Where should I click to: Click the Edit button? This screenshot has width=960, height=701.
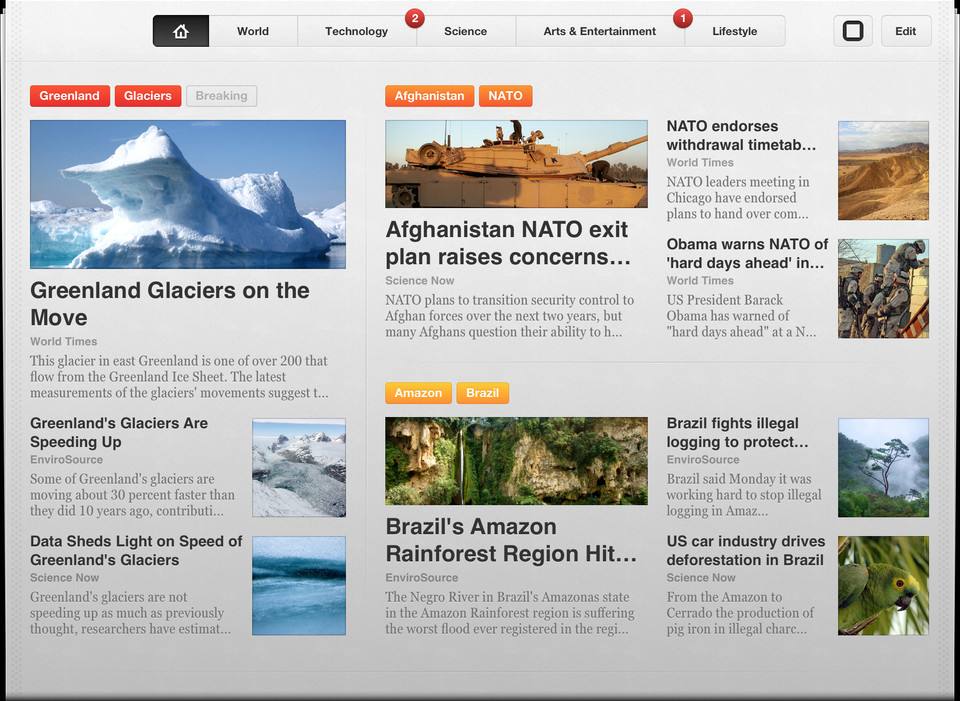[906, 31]
